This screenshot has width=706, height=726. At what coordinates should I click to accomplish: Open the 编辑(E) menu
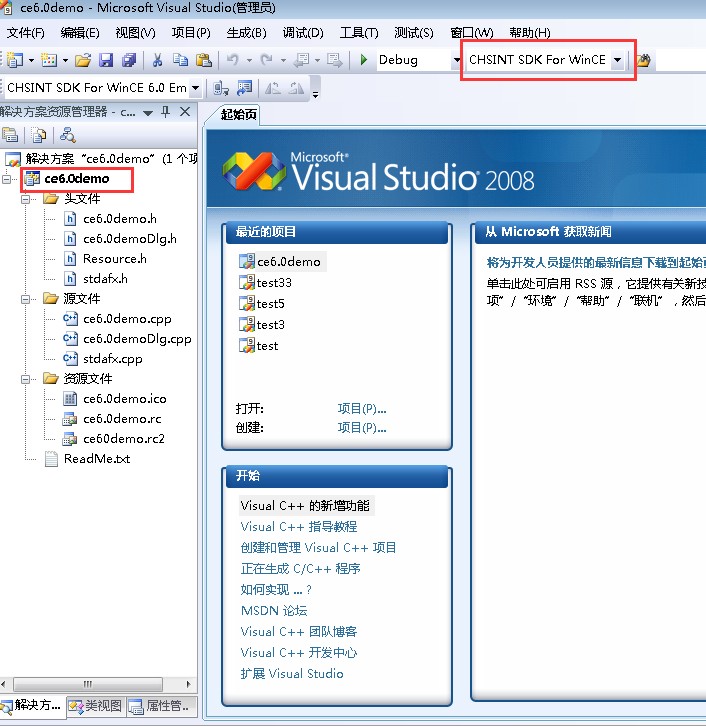coord(80,33)
